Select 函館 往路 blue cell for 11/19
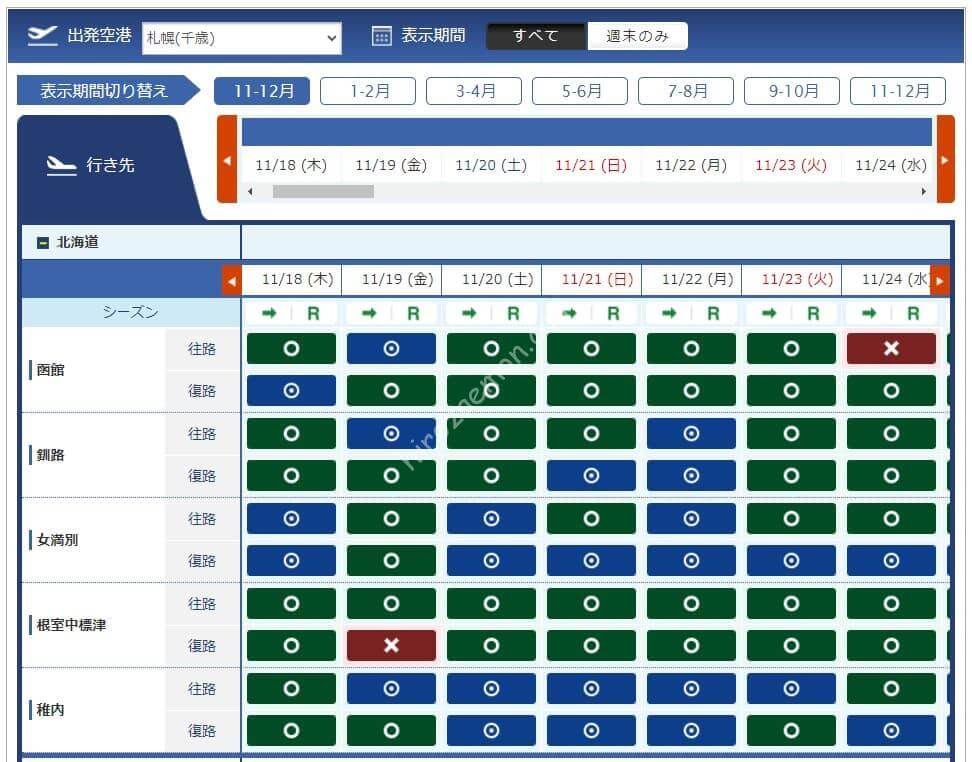 pos(391,348)
